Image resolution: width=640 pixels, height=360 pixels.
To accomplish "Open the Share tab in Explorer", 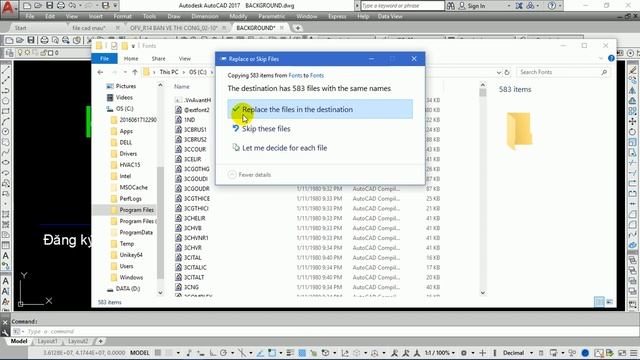I will point(158,59).
